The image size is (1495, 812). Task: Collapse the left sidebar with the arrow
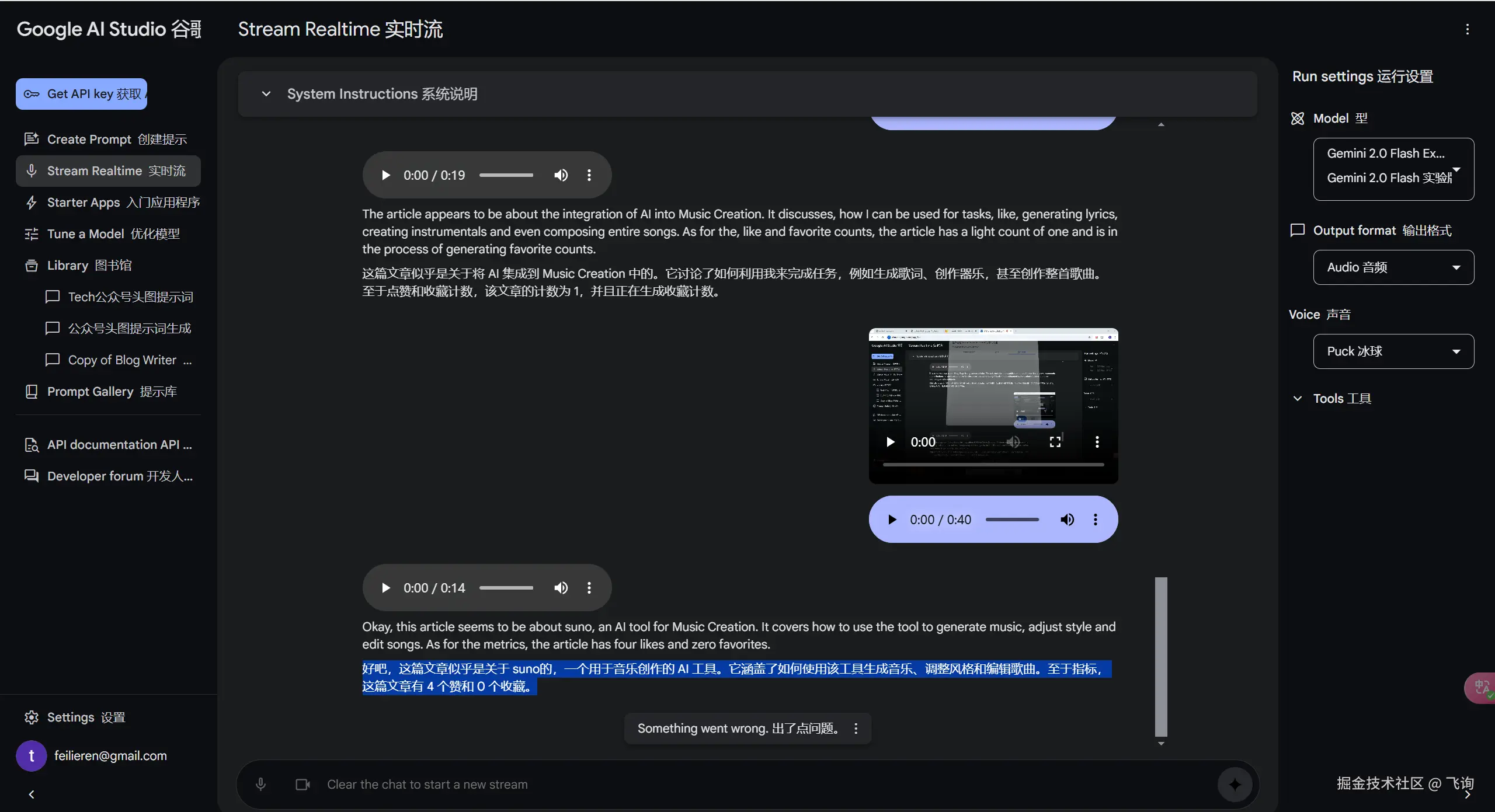[32, 794]
